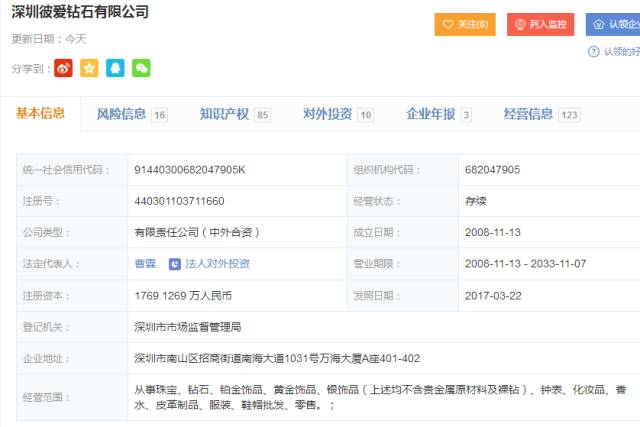640x427 pixels.
Task: Click the company title 深圳彼爱钻石有限公司
Action: point(80,12)
